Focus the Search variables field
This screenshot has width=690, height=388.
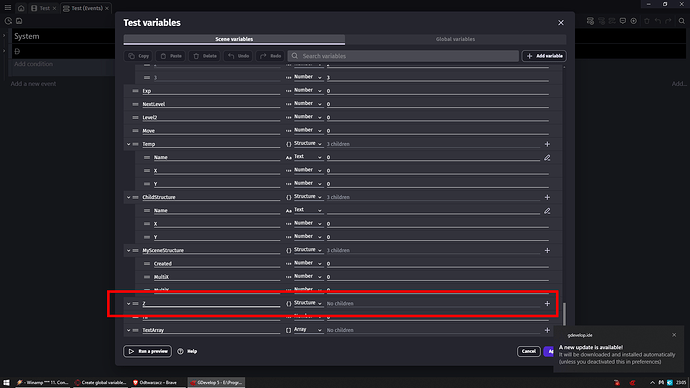point(403,56)
